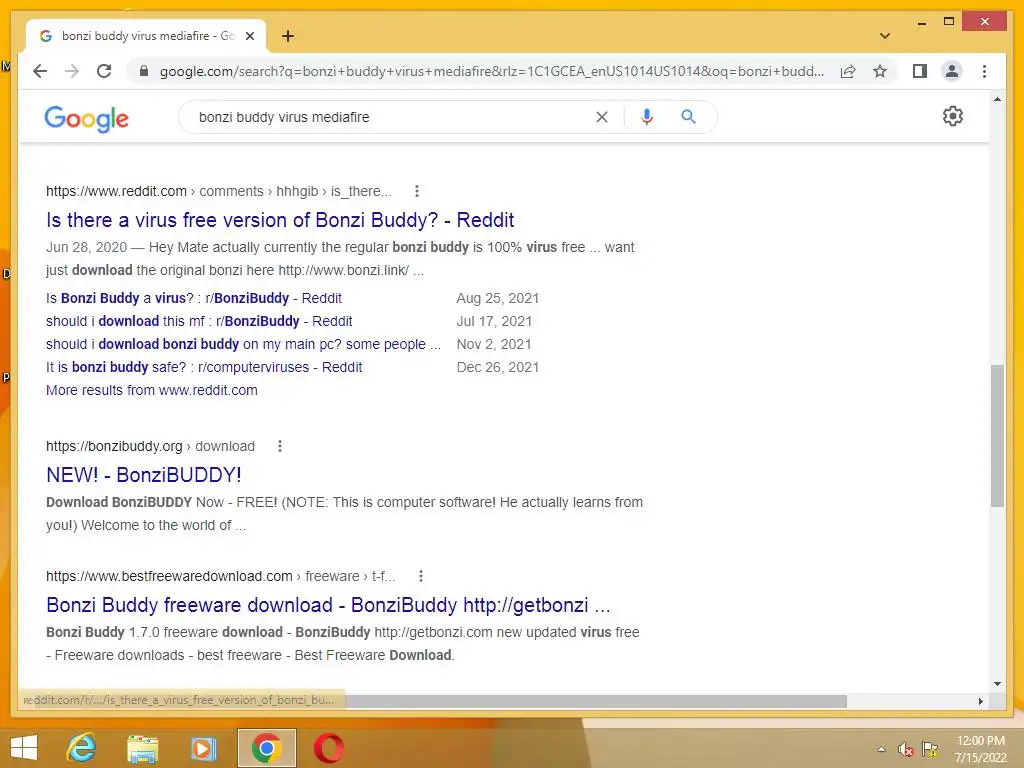Select the Chrome taskbar icon
The image size is (1024, 768).
click(x=266, y=748)
